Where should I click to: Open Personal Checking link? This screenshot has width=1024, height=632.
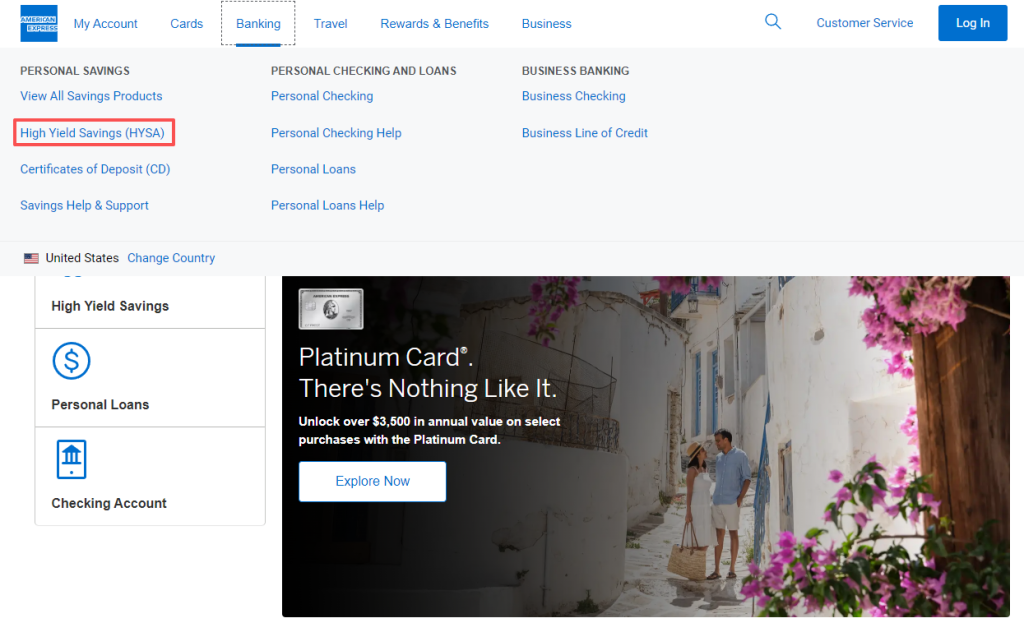(322, 96)
